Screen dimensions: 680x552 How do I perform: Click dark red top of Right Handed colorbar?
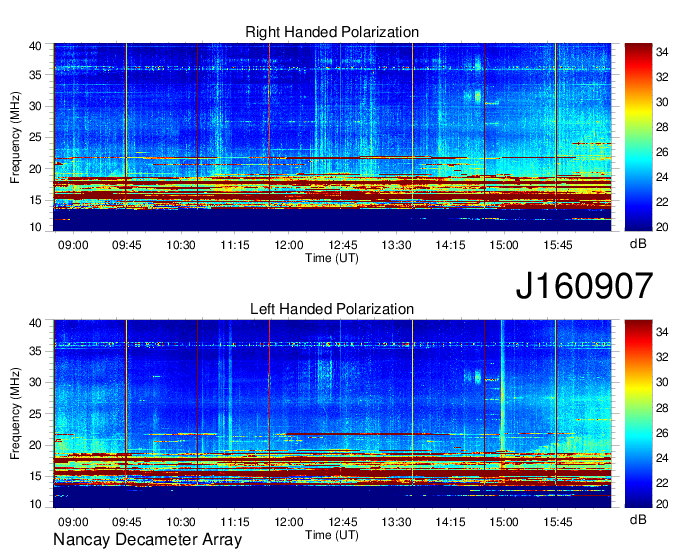[638, 49]
